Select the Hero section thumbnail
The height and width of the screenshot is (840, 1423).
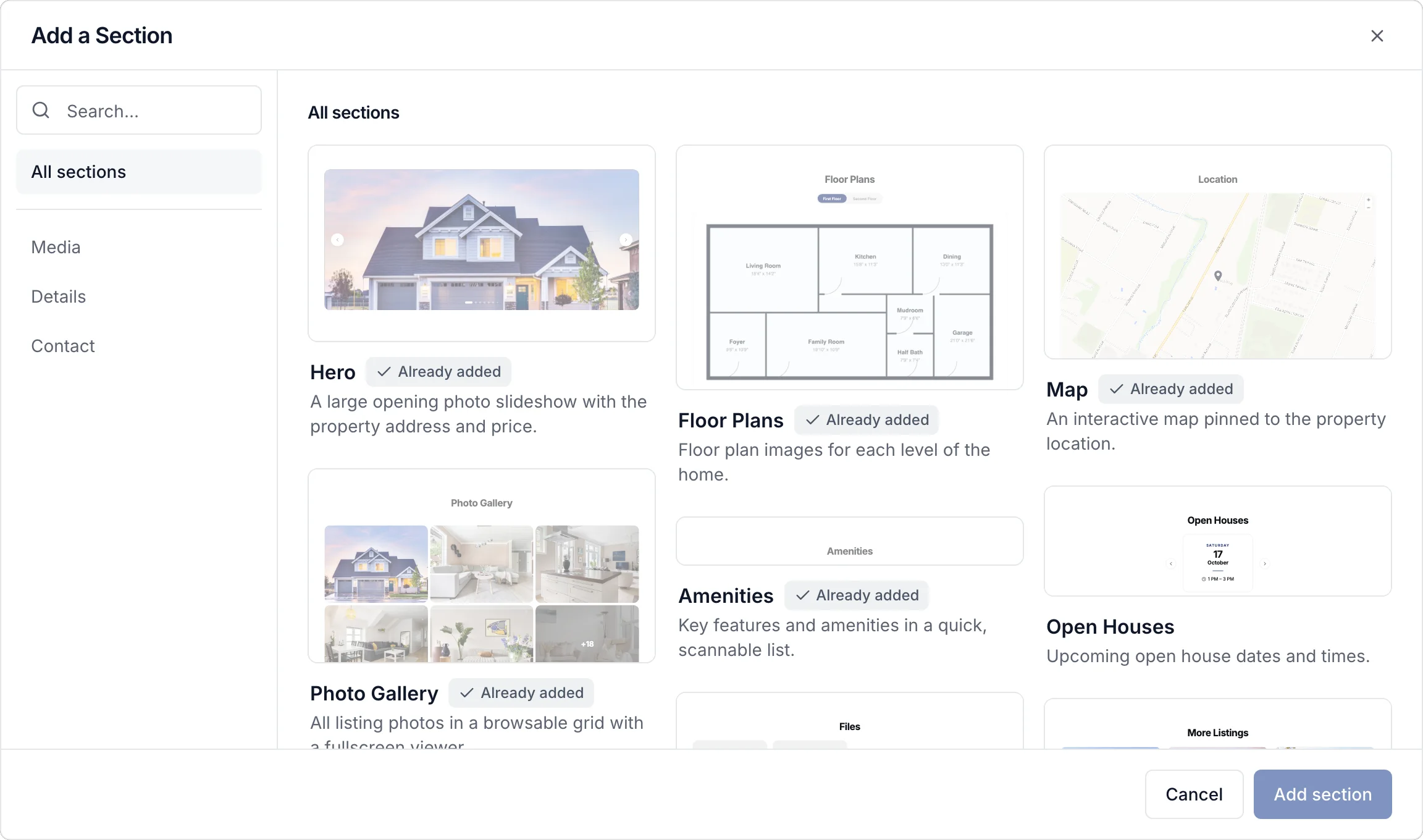pos(482,243)
